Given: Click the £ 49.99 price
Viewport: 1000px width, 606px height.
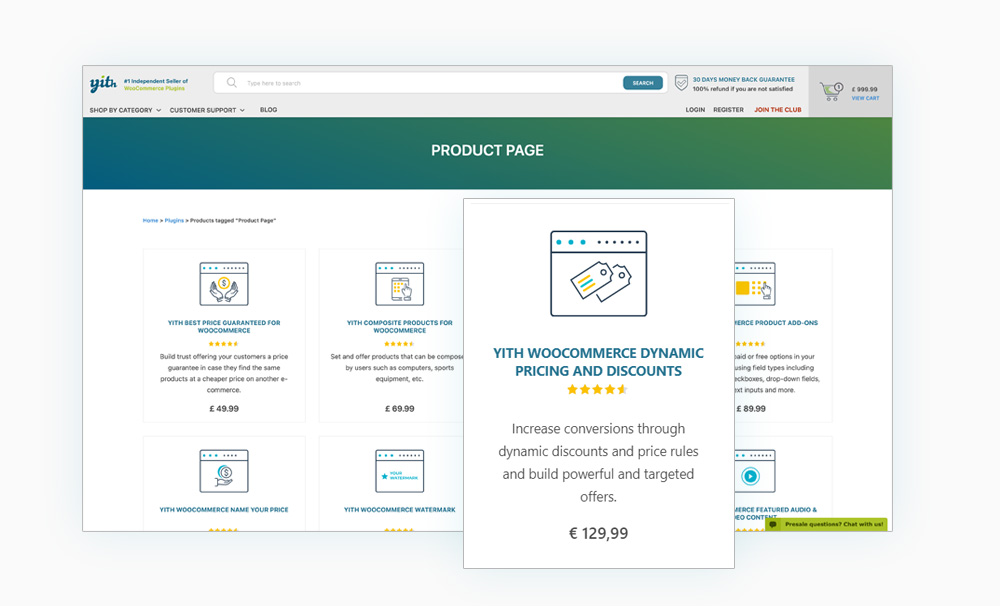Looking at the screenshot, I should tap(224, 409).
